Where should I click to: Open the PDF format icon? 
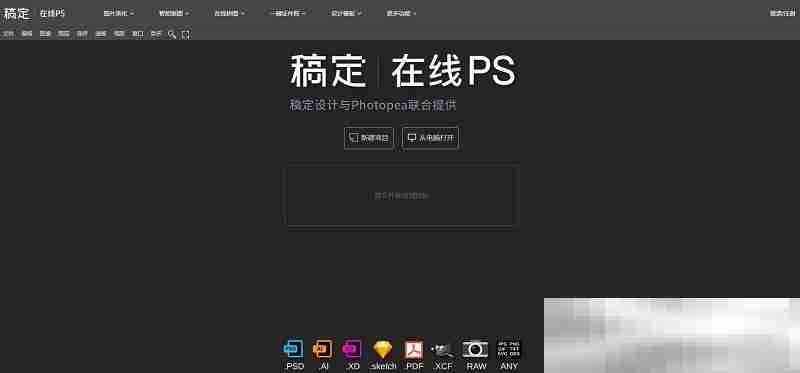[414, 350]
